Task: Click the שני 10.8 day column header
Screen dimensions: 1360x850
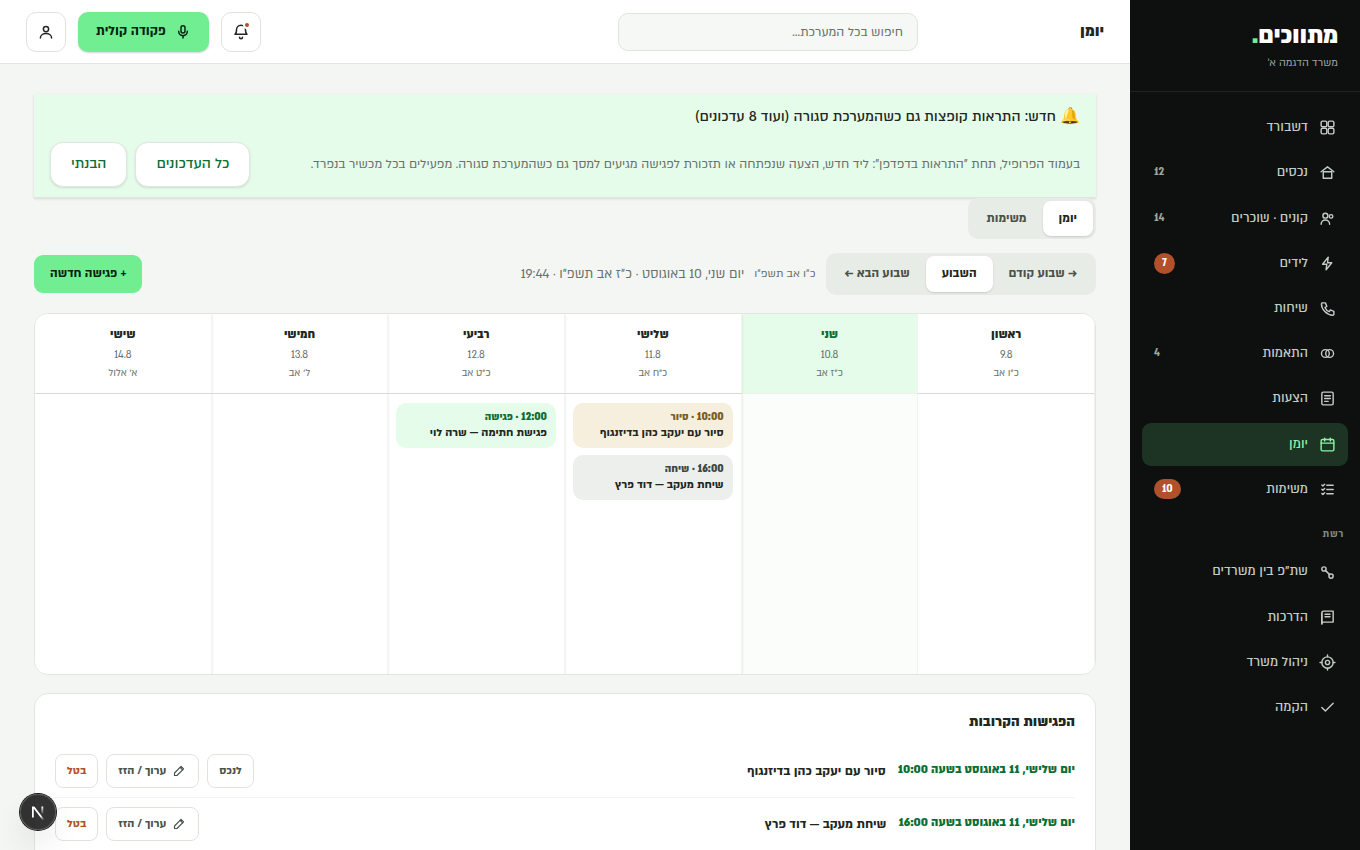Action: pyautogui.click(x=830, y=354)
